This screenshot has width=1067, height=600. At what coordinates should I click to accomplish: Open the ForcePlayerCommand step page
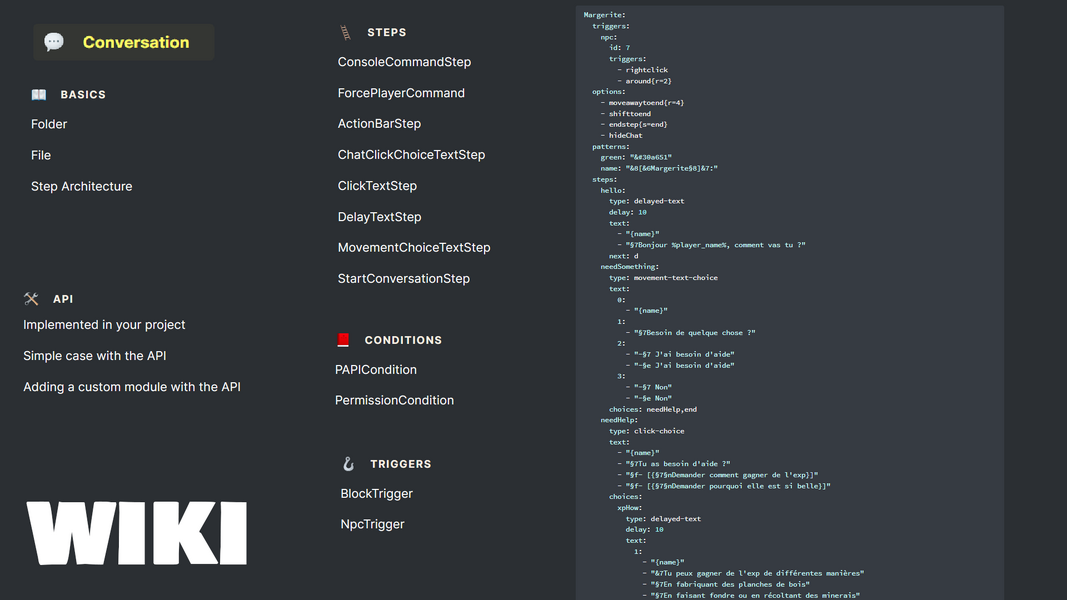click(x=401, y=93)
